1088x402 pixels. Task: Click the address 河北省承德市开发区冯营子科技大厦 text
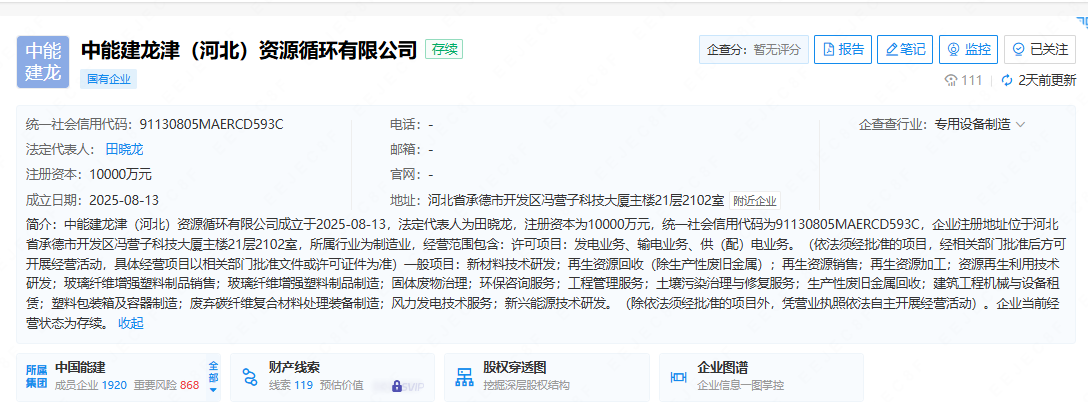(x=577, y=201)
